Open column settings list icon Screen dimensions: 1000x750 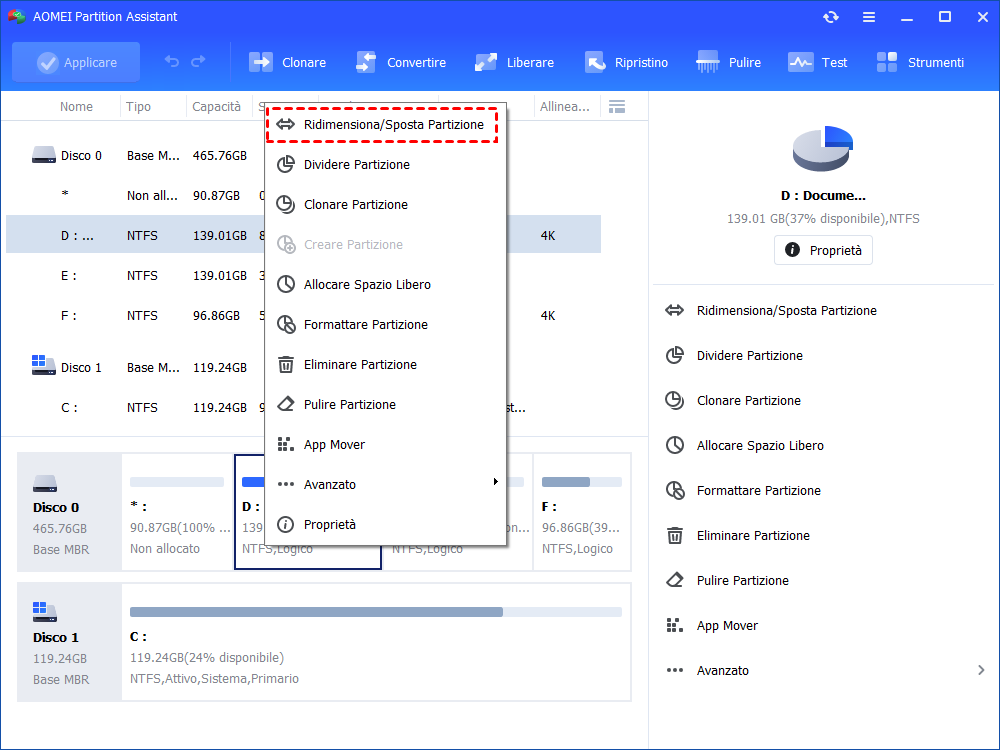tap(617, 107)
